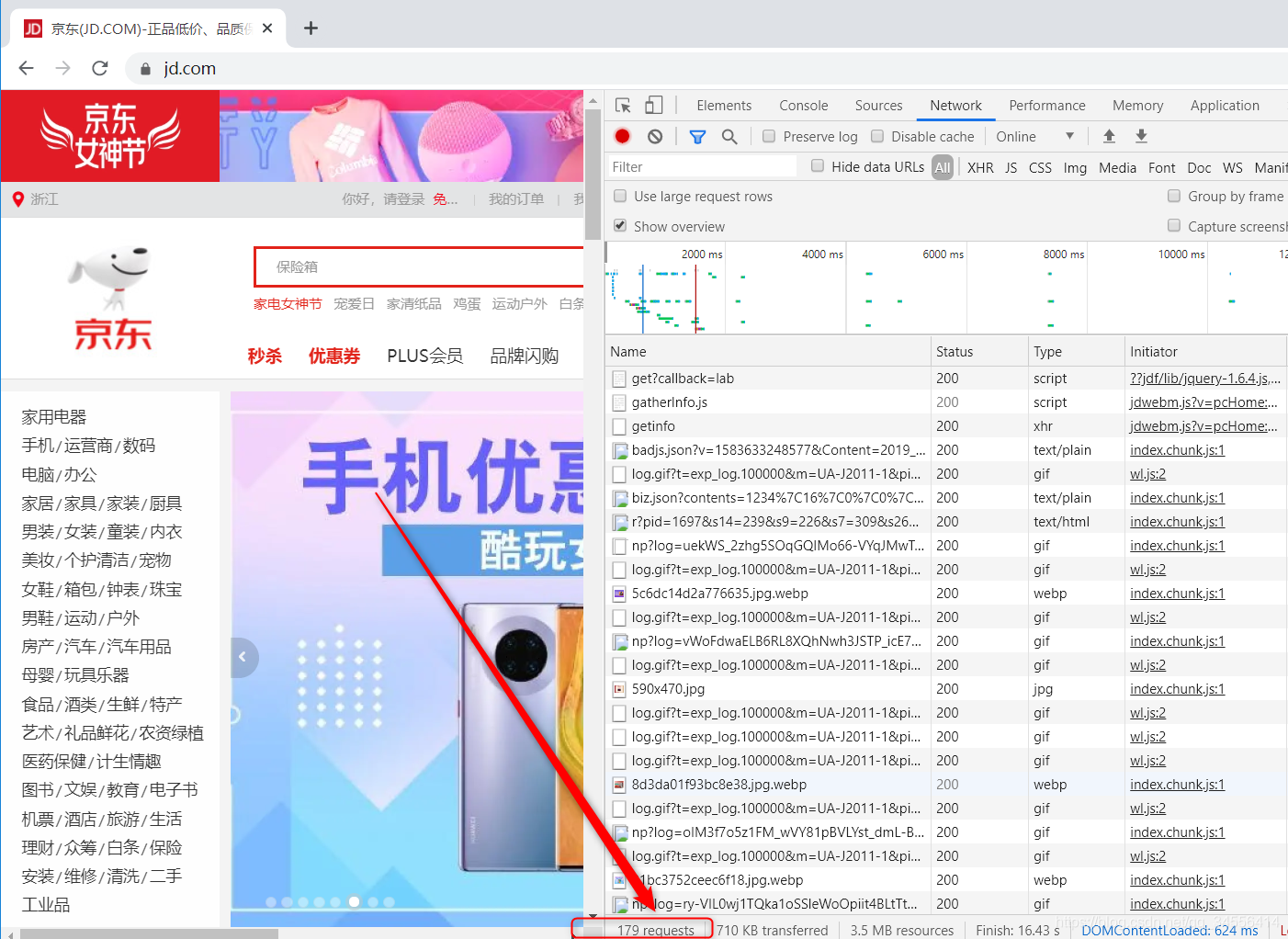Enable the Disable cache checkbox
Viewport: 1288px width, 939px height.
point(877,136)
